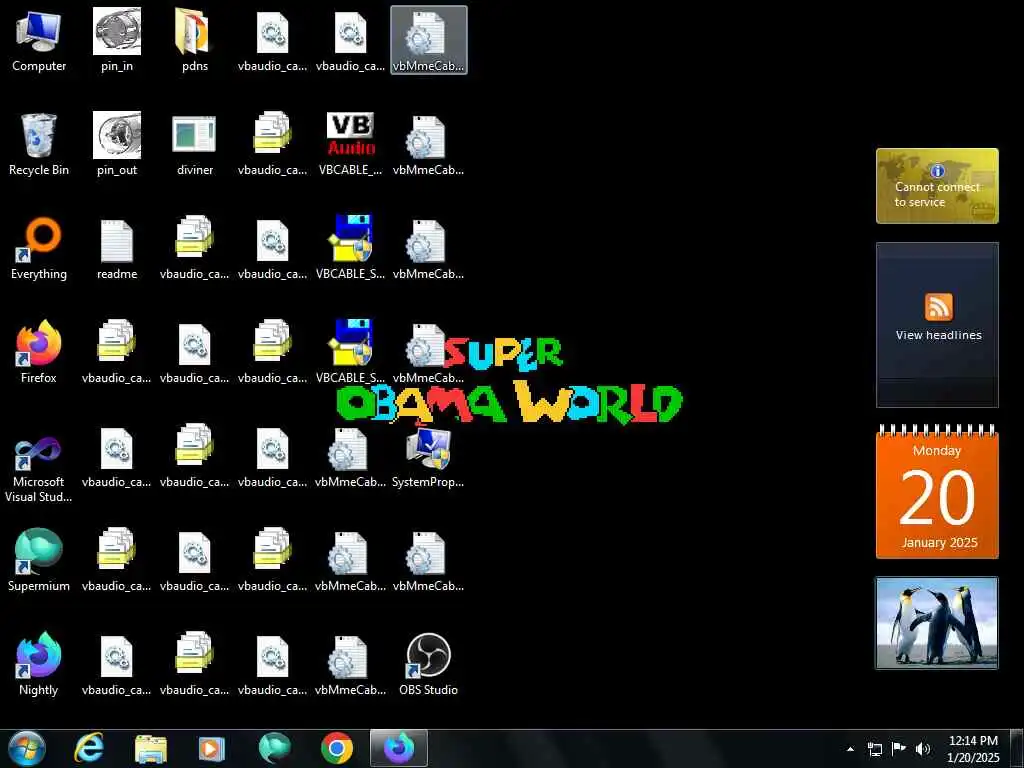Select the readme text file

coord(117,249)
